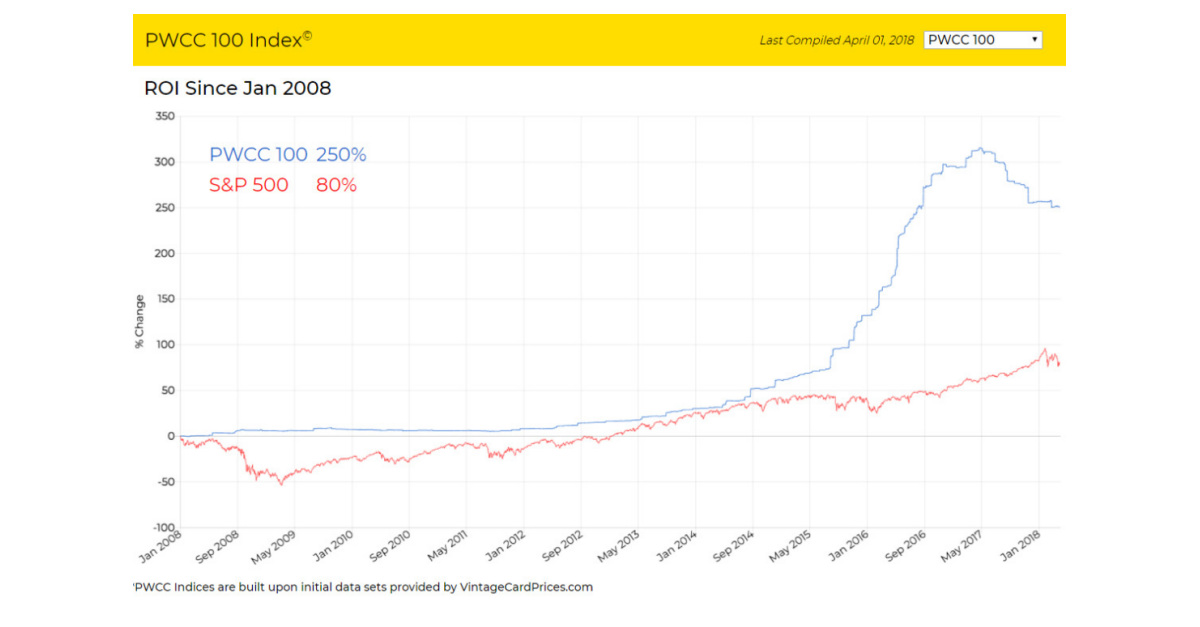
Task: Select the PWCC 100 250% legend entry
Action: (287, 155)
